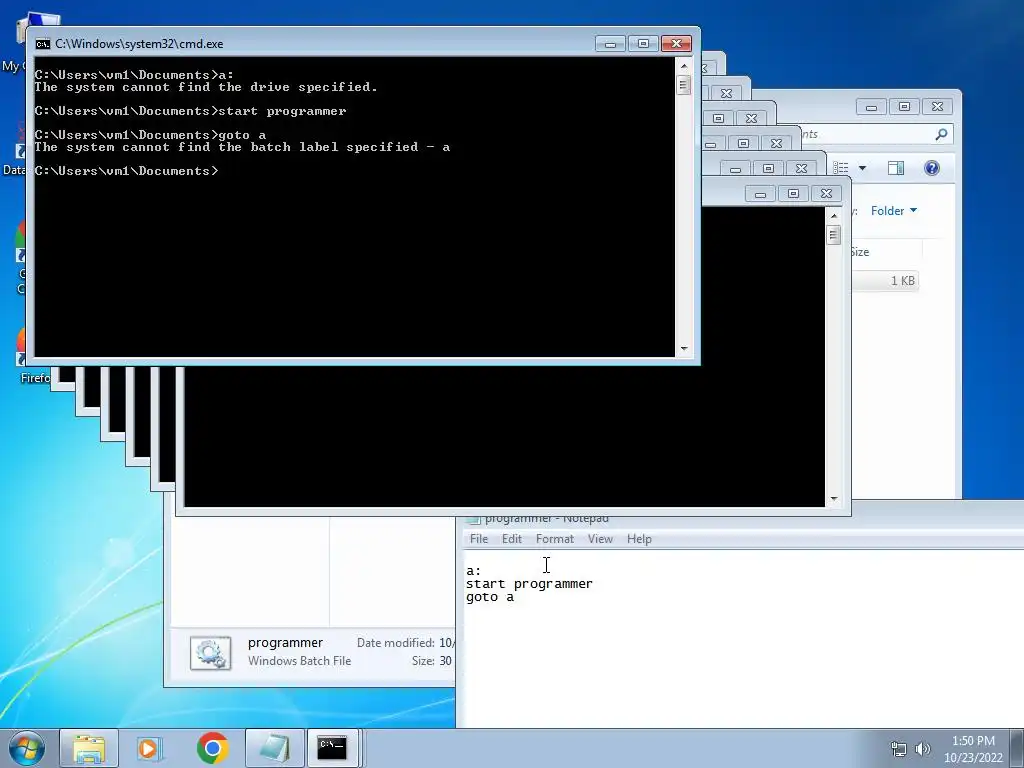Close the front cmd.exe window
Image resolution: width=1024 pixels, height=768 pixels.
pyautogui.click(x=677, y=44)
